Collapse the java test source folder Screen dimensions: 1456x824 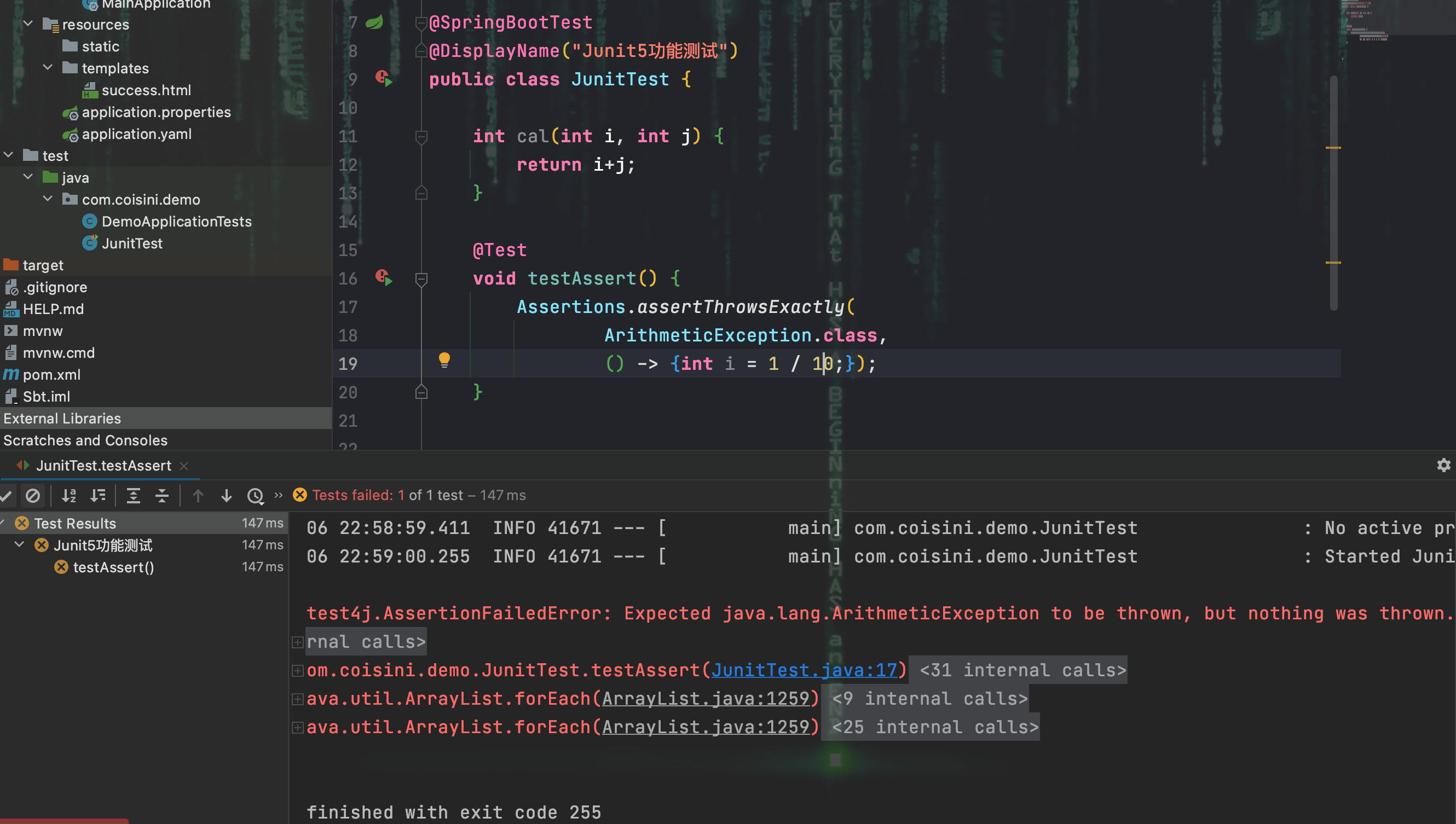[28, 177]
